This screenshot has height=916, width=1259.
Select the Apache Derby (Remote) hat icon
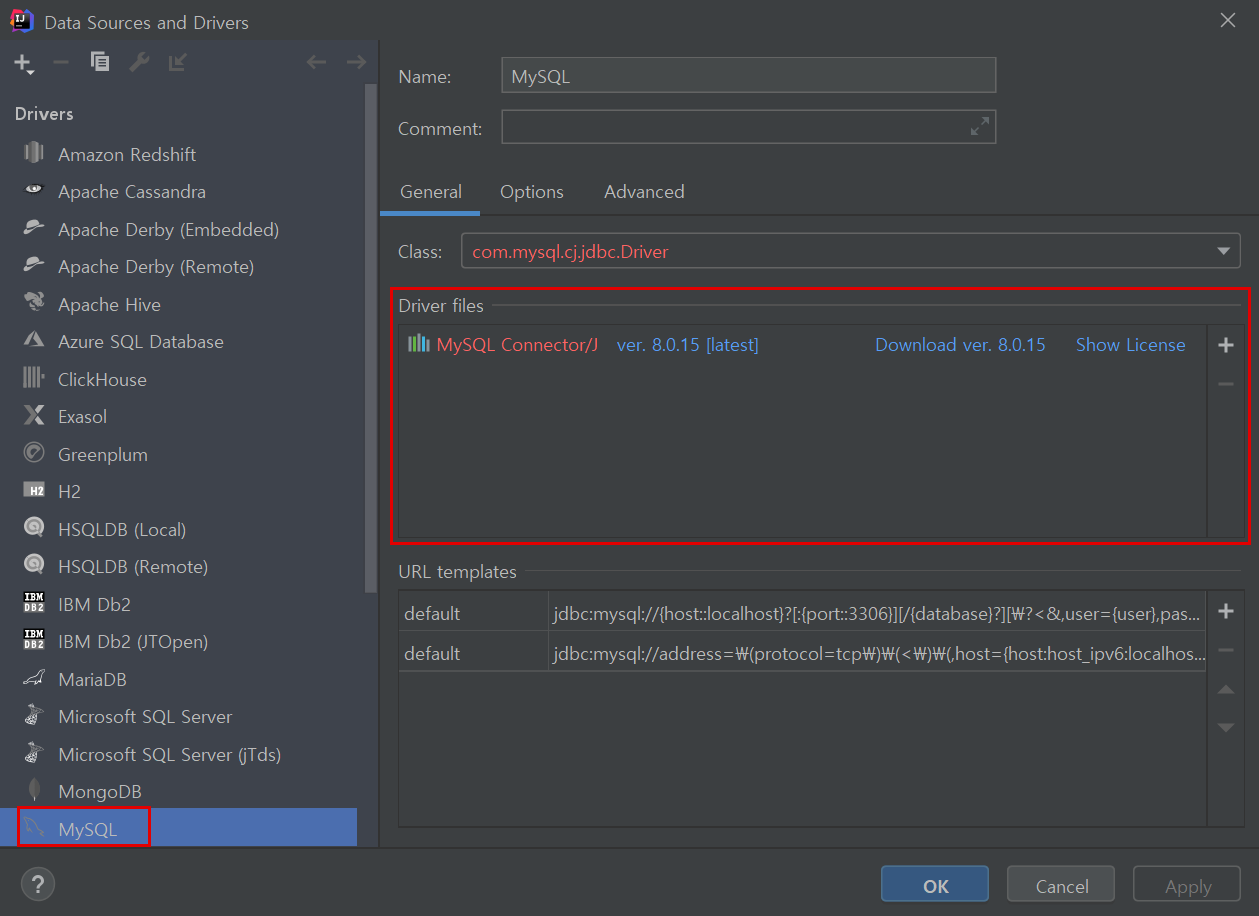[x=34, y=265]
